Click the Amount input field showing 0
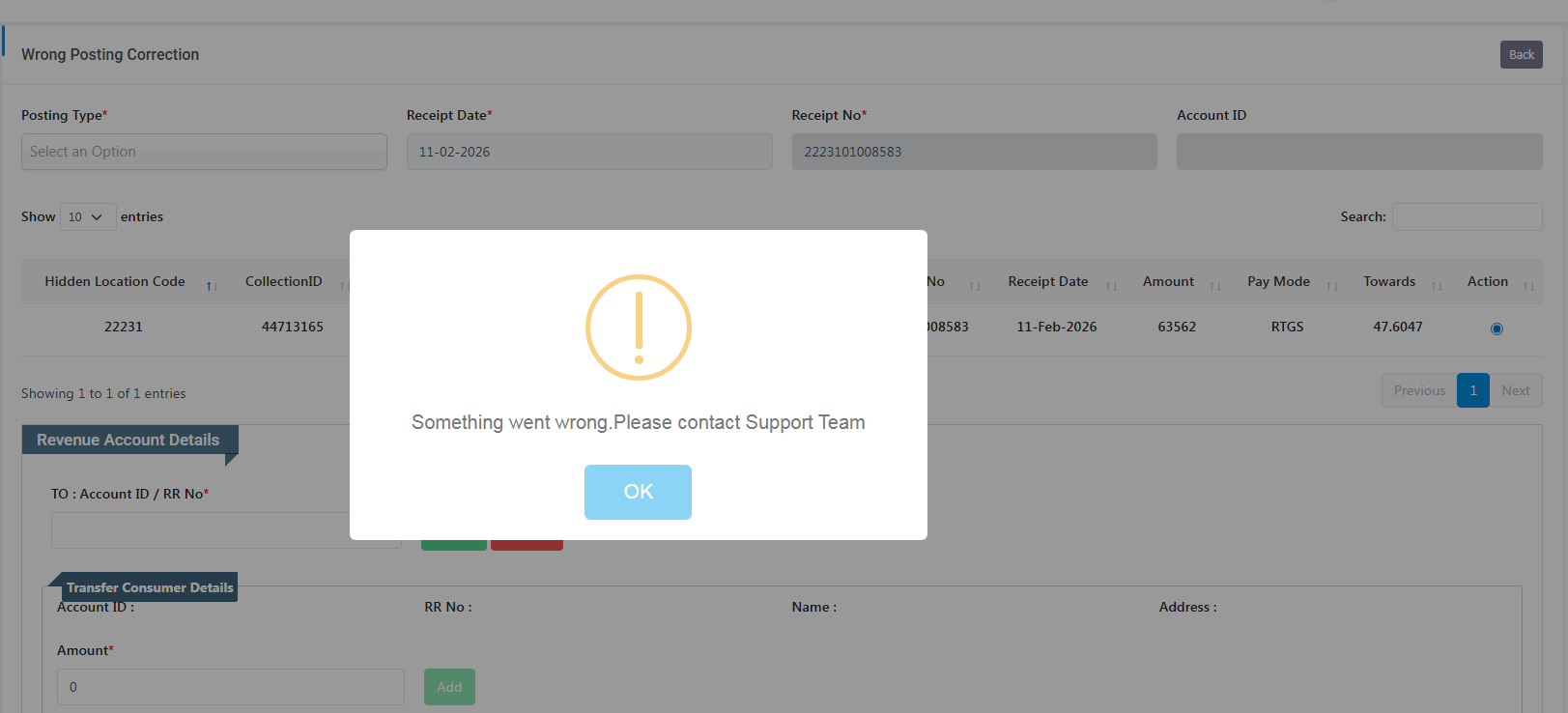1568x713 pixels. coord(230,687)
